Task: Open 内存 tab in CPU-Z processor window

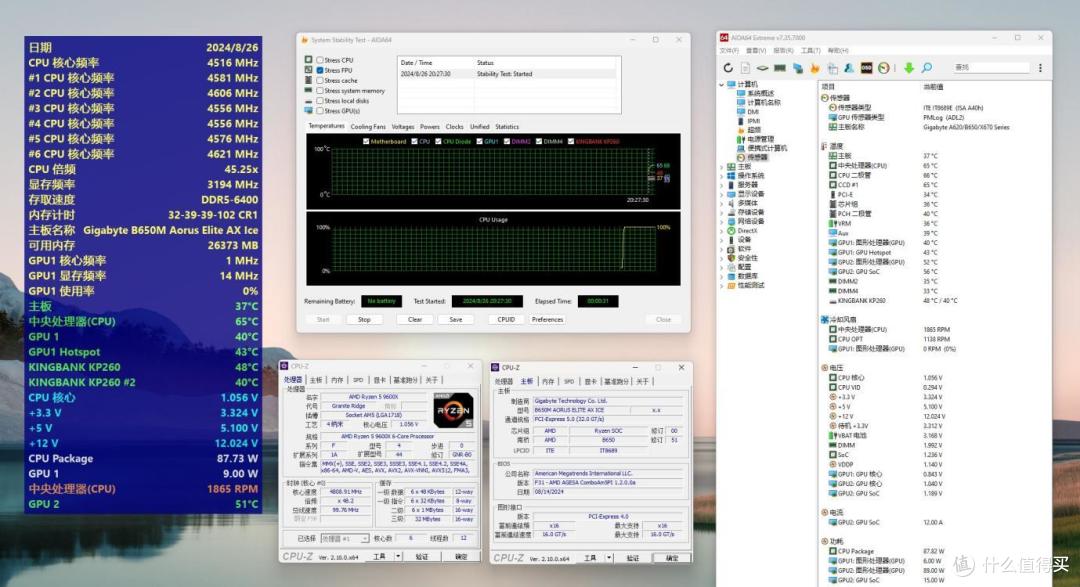Action: pos(337,380)
